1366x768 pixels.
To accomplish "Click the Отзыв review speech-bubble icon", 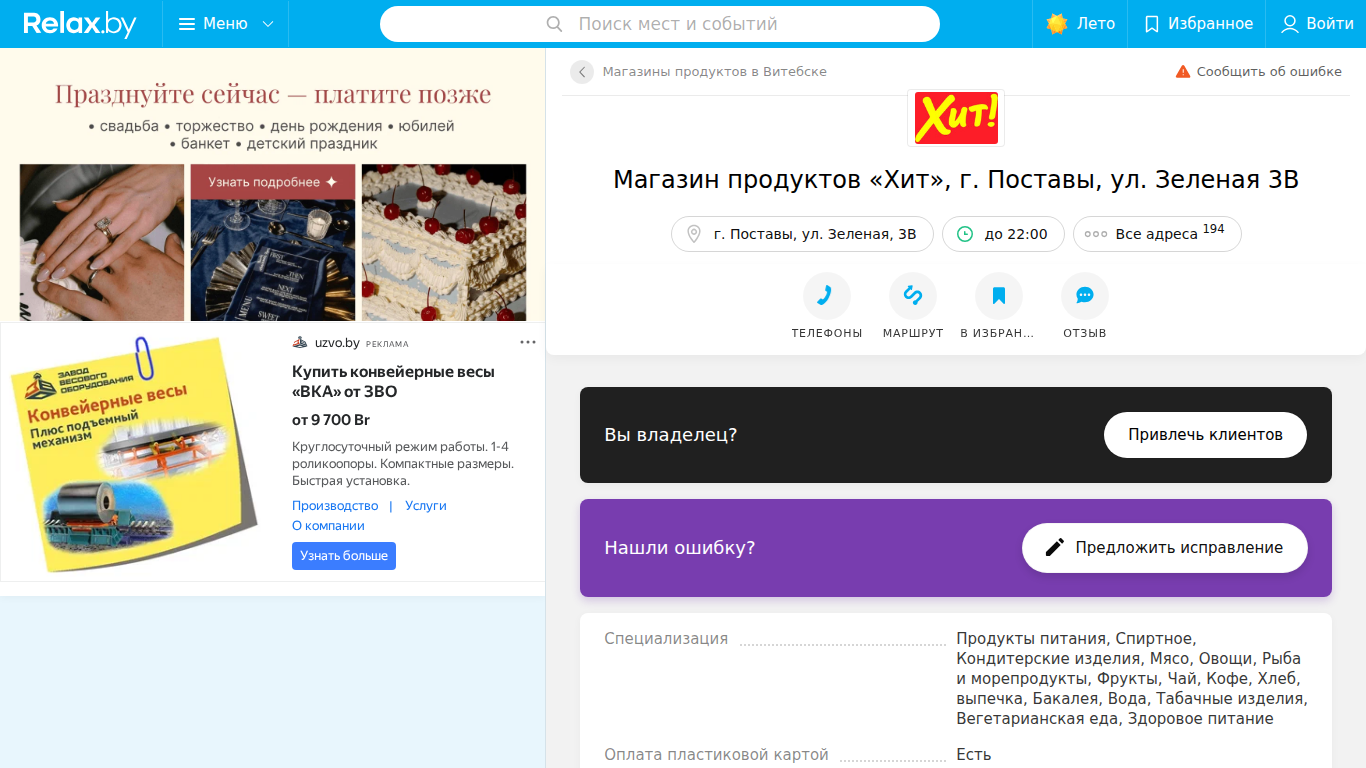I will [1085, 296].
